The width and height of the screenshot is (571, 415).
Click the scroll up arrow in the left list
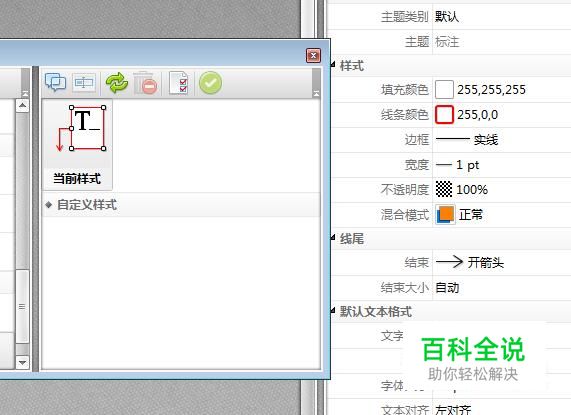click(x=22, y=106)
